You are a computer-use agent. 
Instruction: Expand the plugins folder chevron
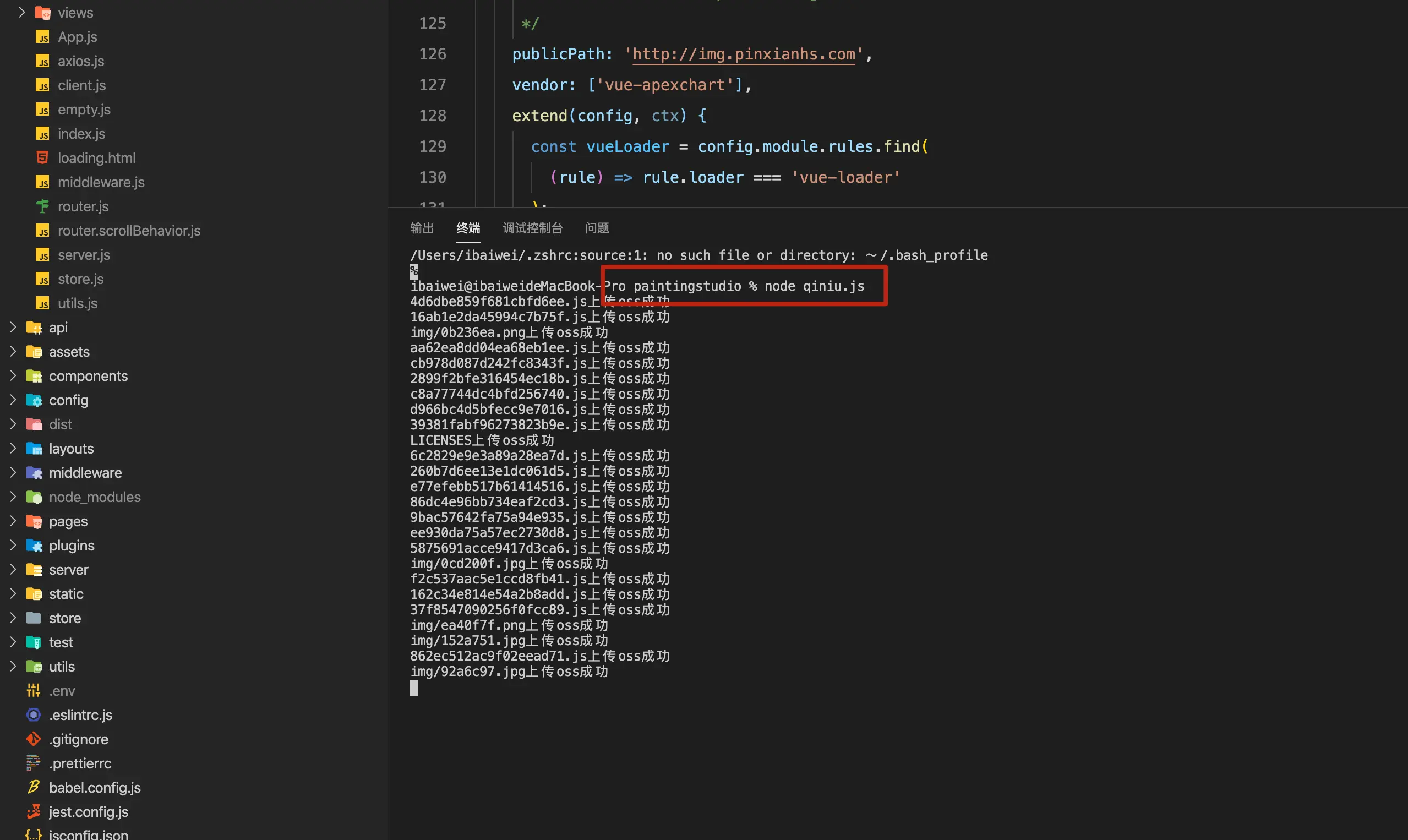(x=13, y=545)
